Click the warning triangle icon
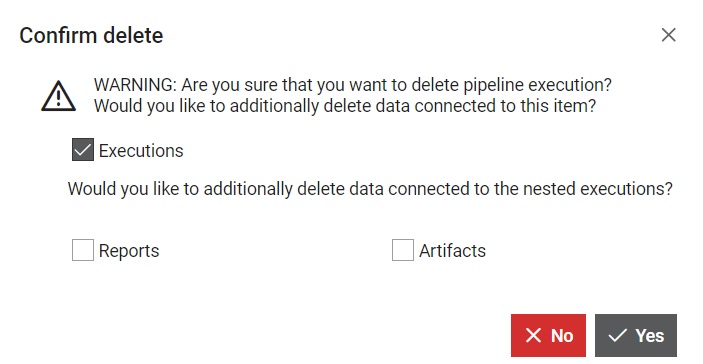Screen dimensions: 703x364 [58, 96]
